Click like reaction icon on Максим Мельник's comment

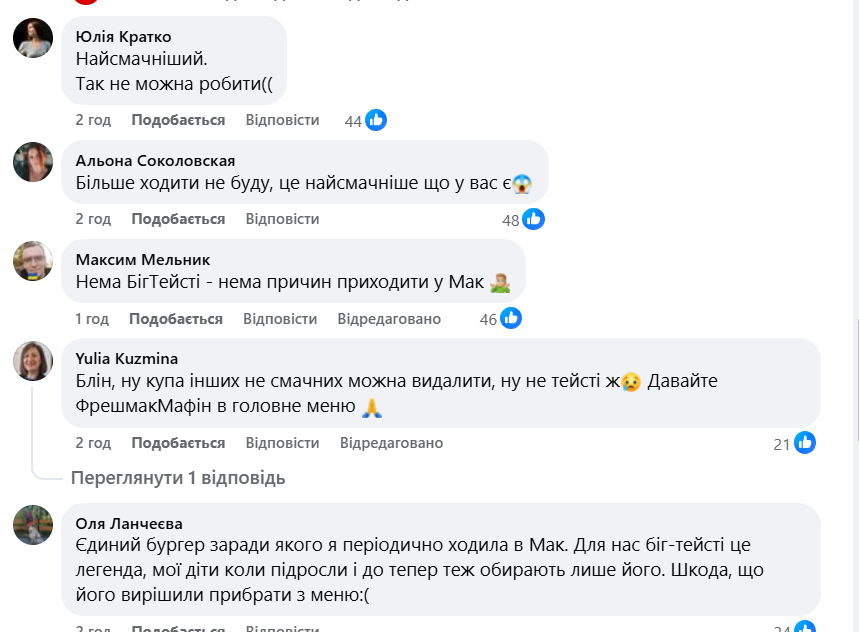tap(511, 319)
